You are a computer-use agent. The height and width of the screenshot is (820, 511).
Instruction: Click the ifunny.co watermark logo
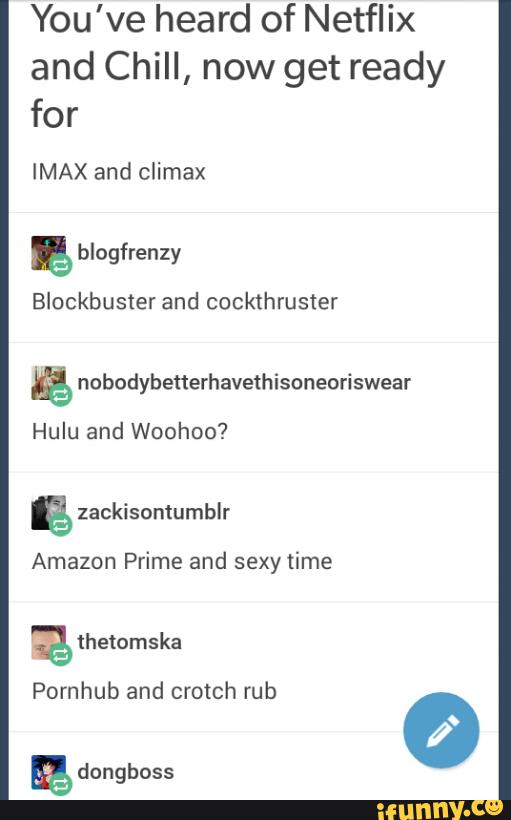point(440,810)
